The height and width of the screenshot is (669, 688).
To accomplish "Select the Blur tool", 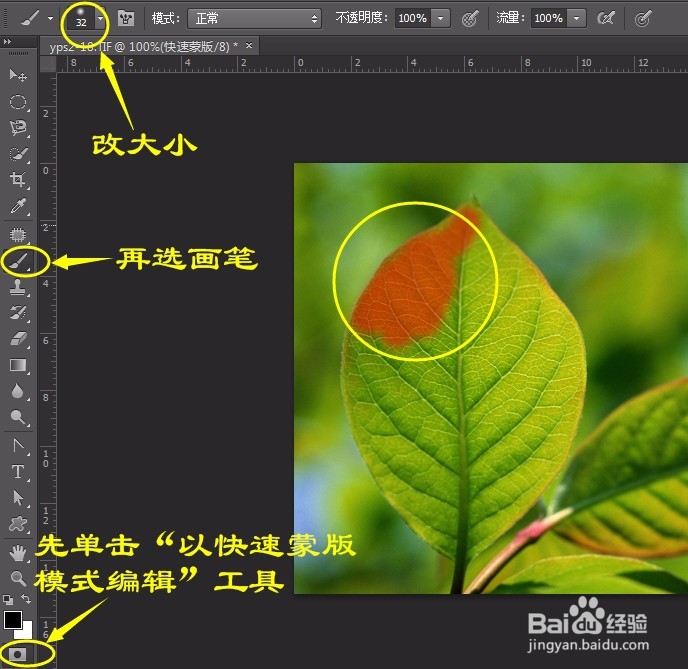I will (18, 391).
